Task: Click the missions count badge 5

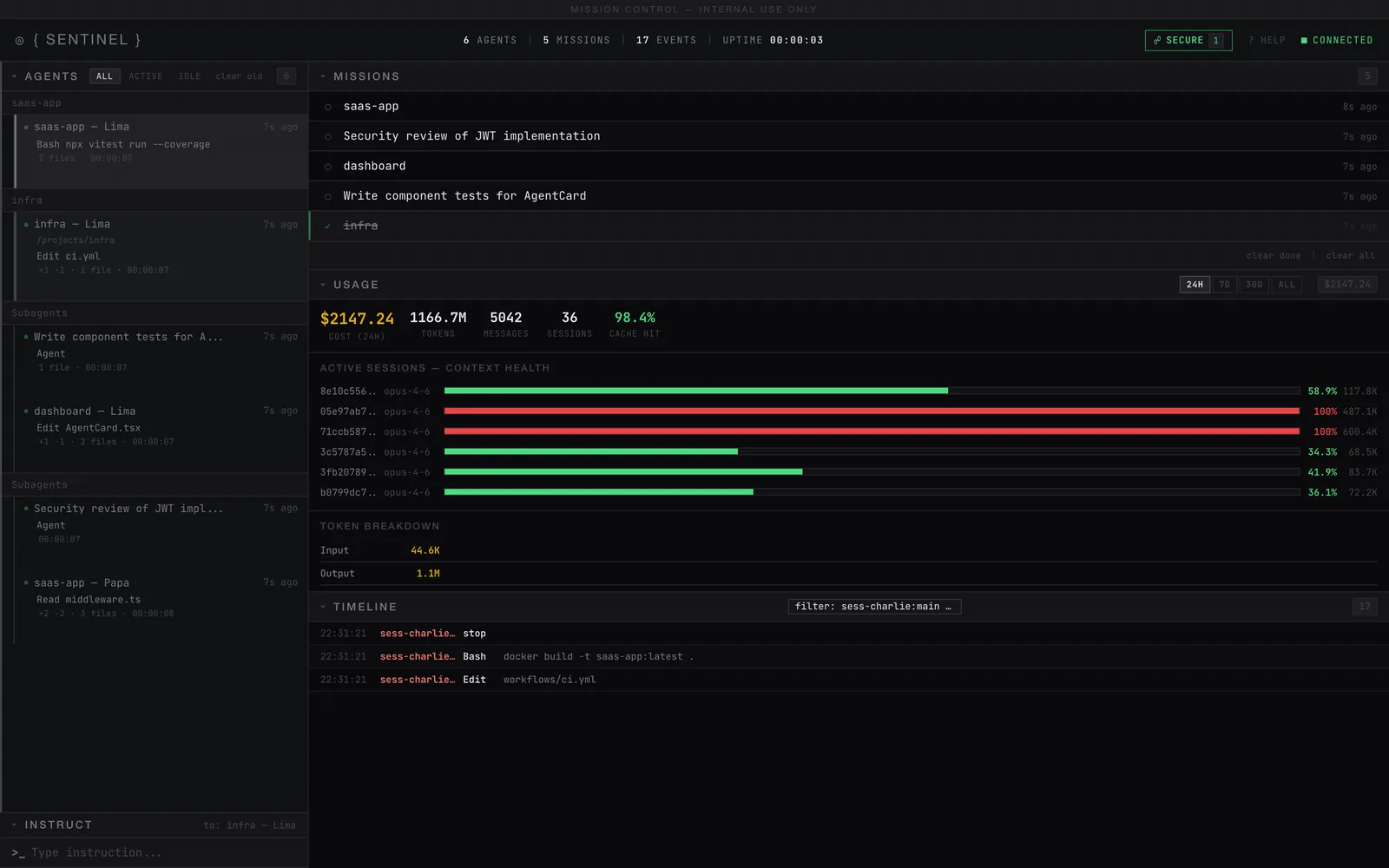Action: [x=1367, y=76]
